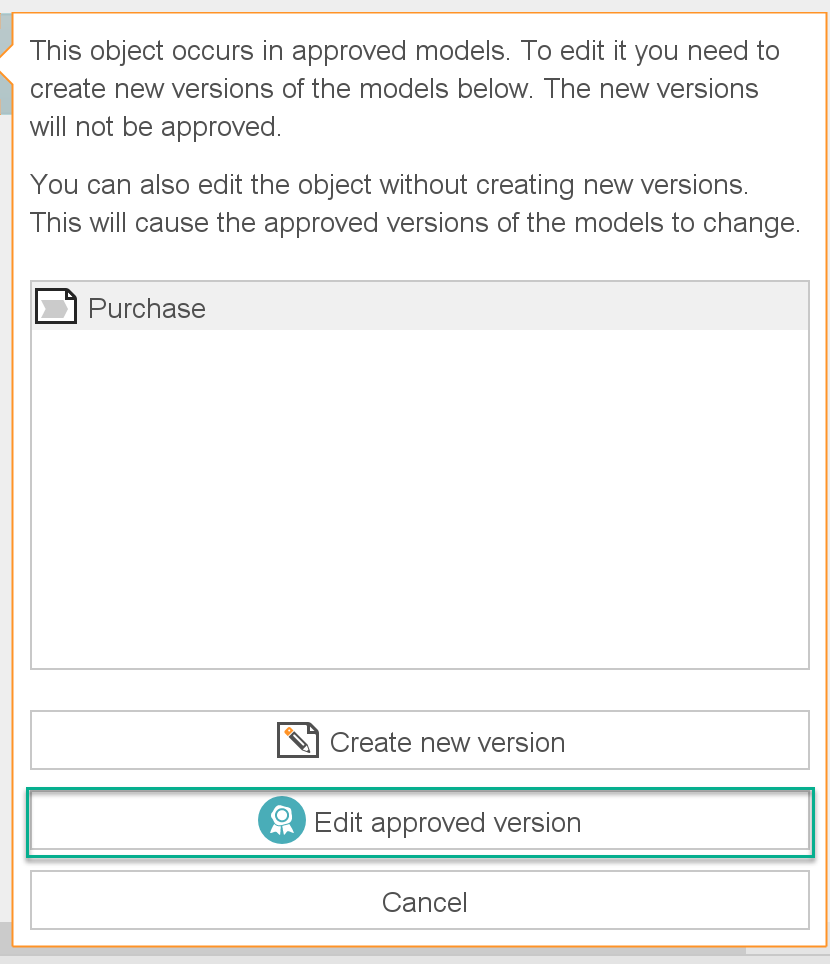Dismiss the dialog with Cancel
This screenshot has height=964, width=830.
coord(424,901)
